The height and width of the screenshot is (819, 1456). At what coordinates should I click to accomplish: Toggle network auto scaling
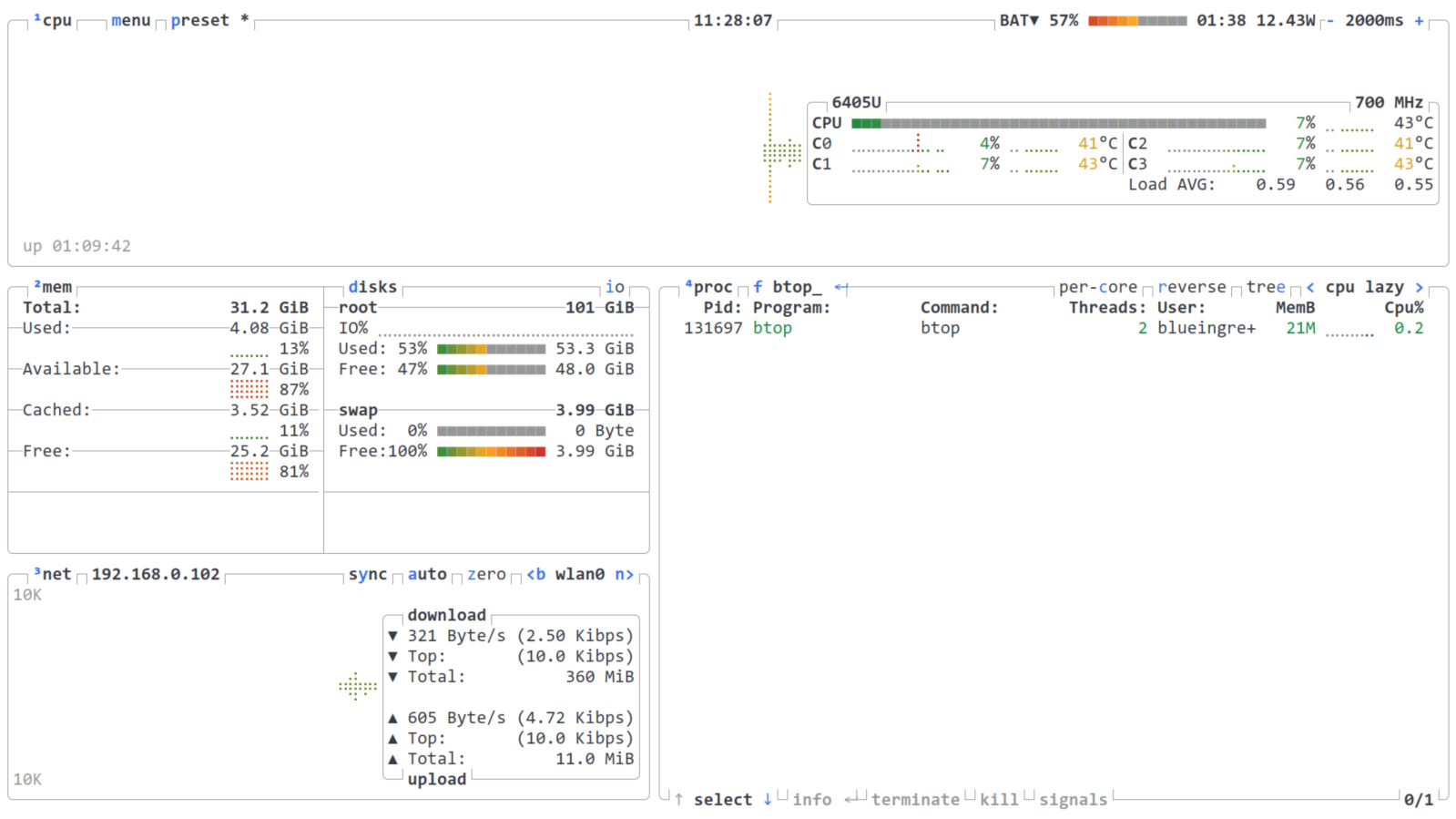click(427, 574)
